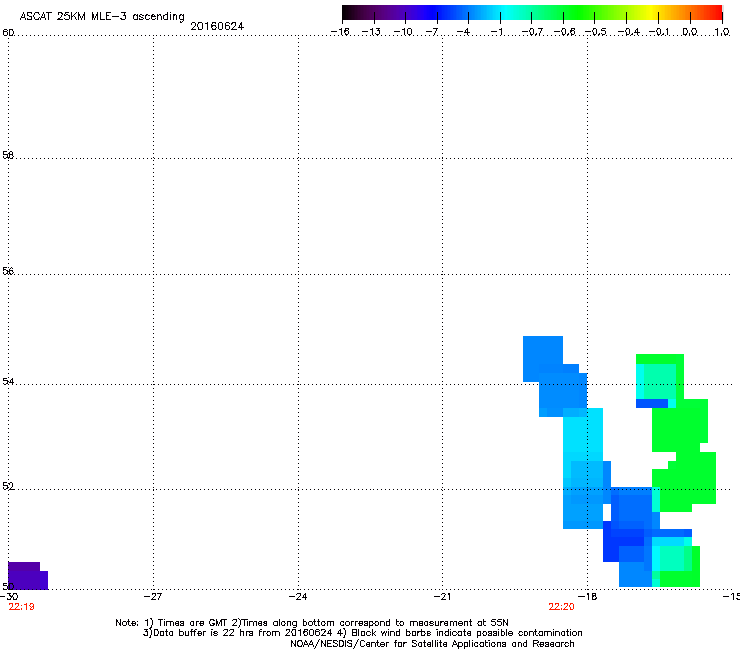Click the latitude label '52'

(x=8, y=486)
